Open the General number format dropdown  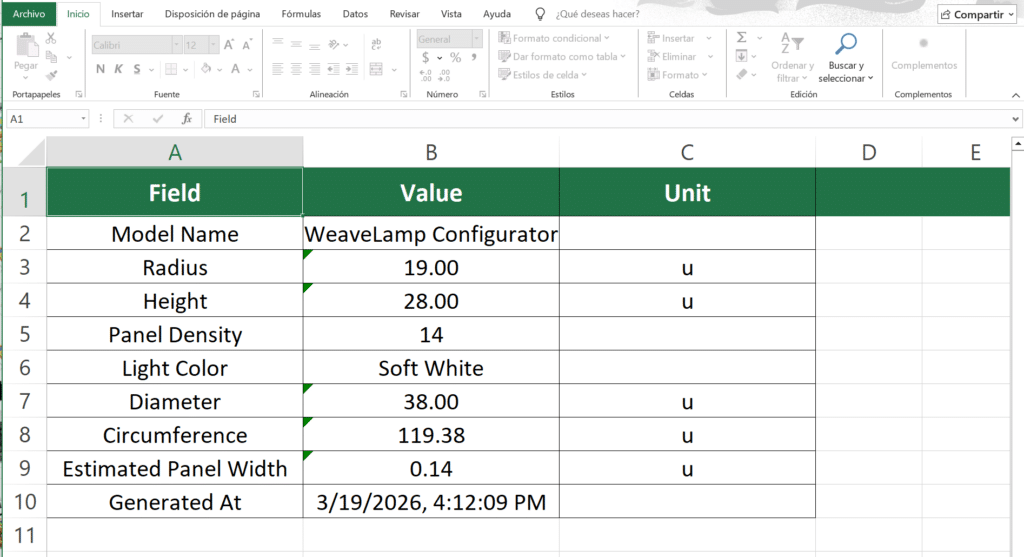pos(476,39)
